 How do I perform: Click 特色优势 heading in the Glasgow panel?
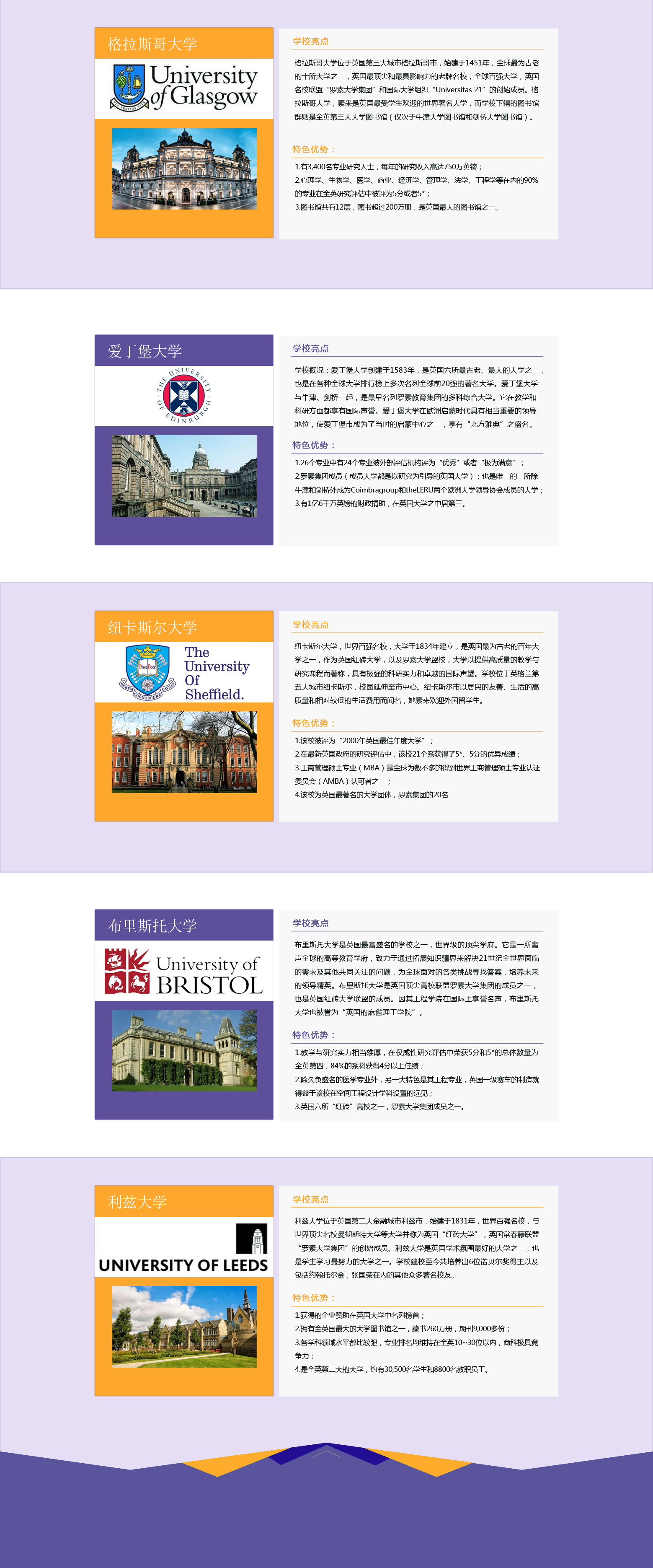coord(314,150)
